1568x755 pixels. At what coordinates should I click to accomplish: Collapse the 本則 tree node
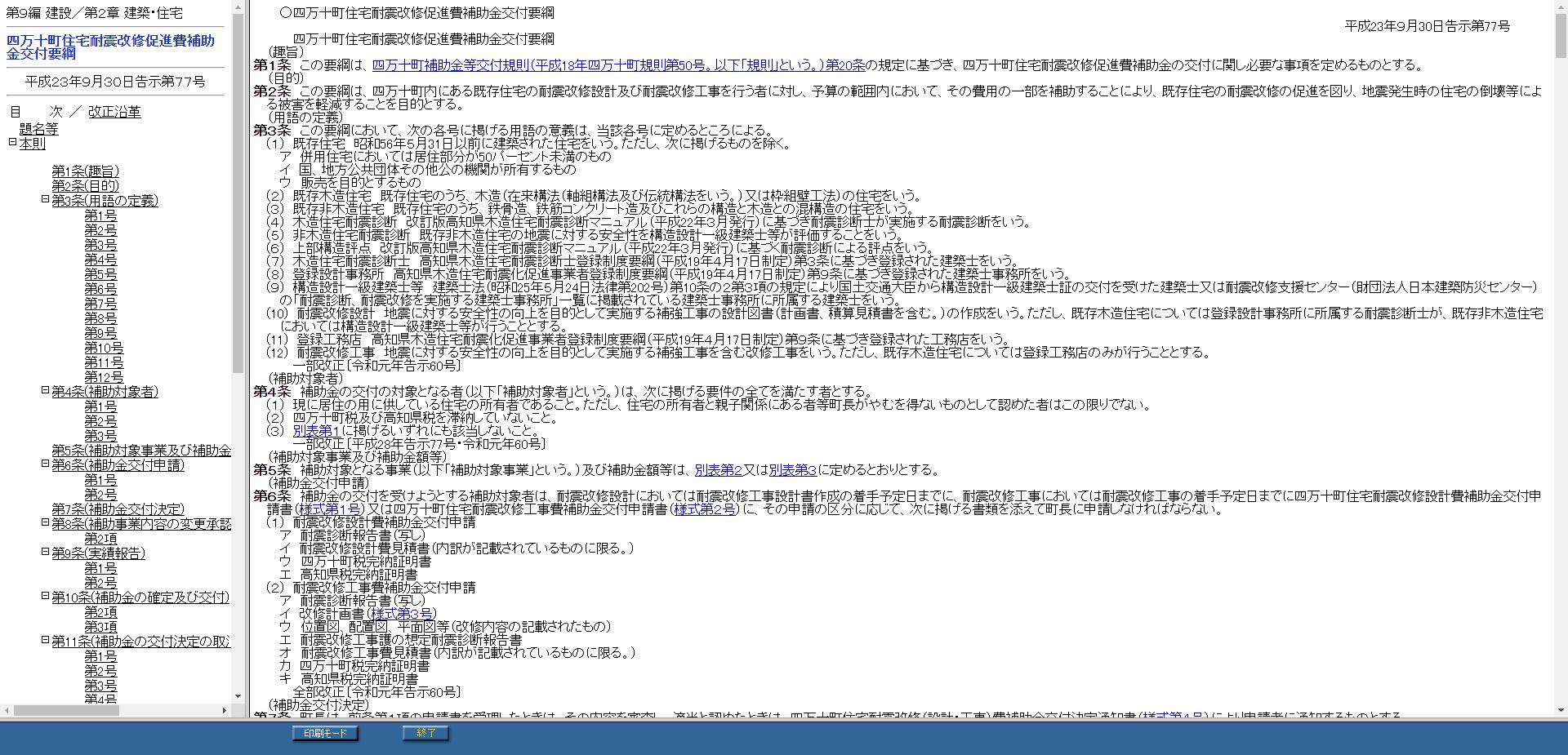click(x=12, y=142)
